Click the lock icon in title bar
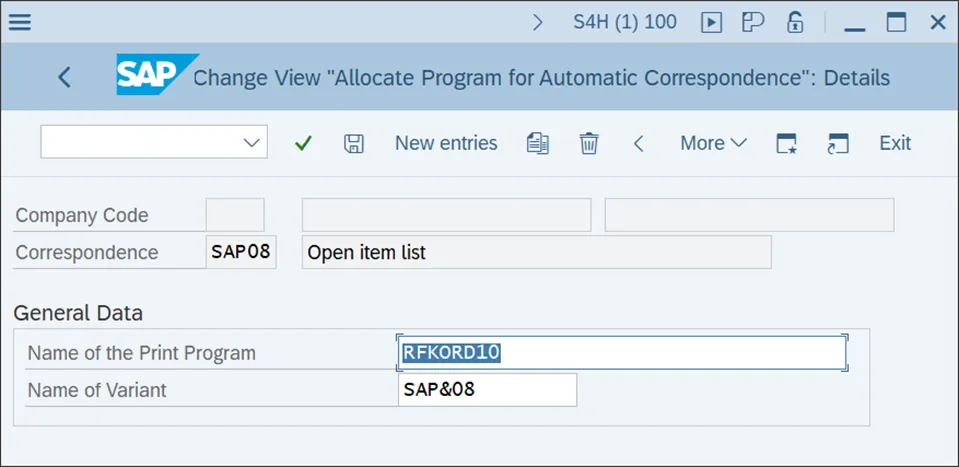 pyautogui.click(x=795, y=22)
